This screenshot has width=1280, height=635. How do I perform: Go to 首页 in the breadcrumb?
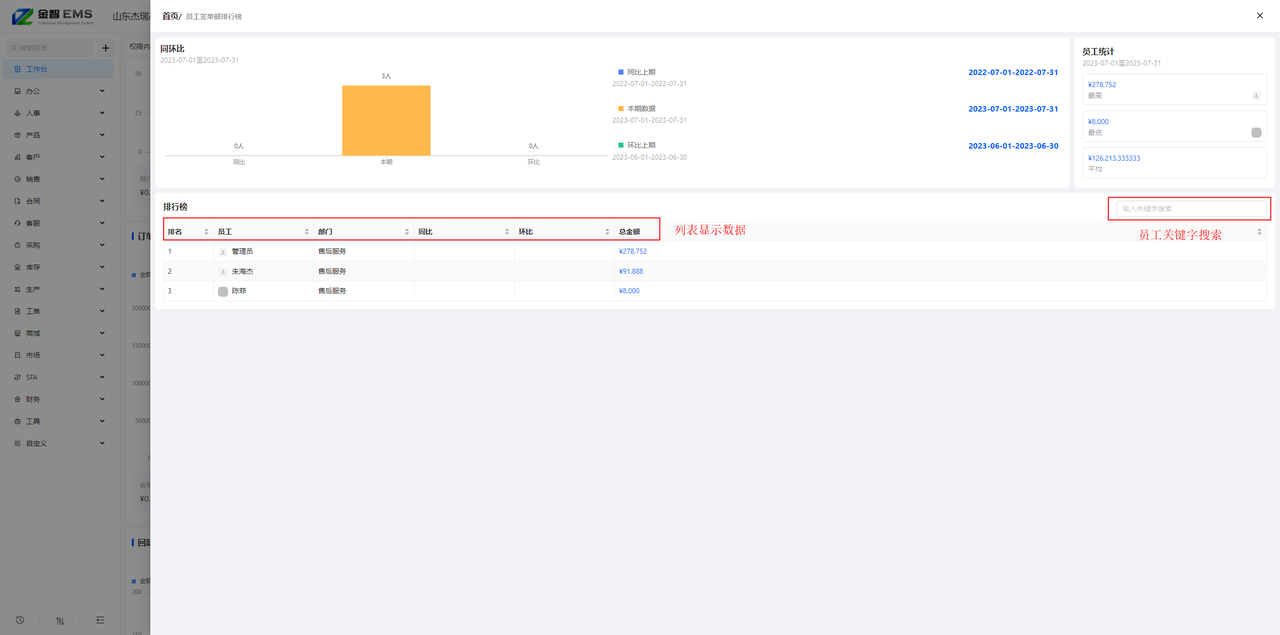click(x=170, y=16)
